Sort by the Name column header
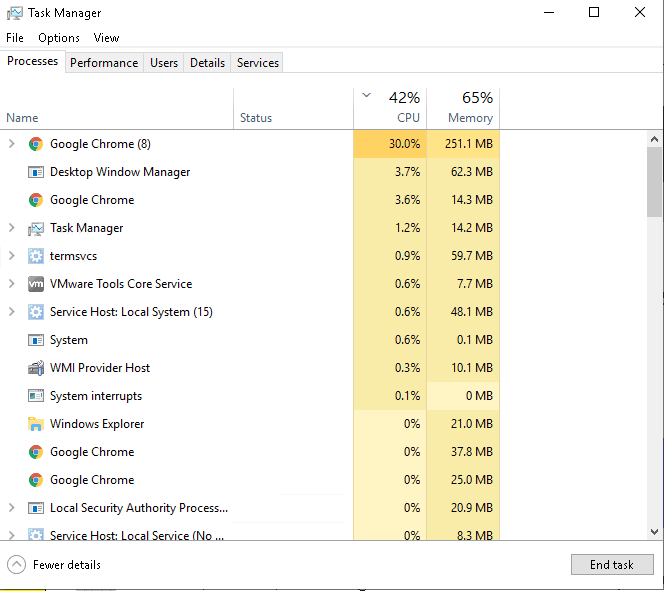The image size is (664, 591). [x=116, y=108]
